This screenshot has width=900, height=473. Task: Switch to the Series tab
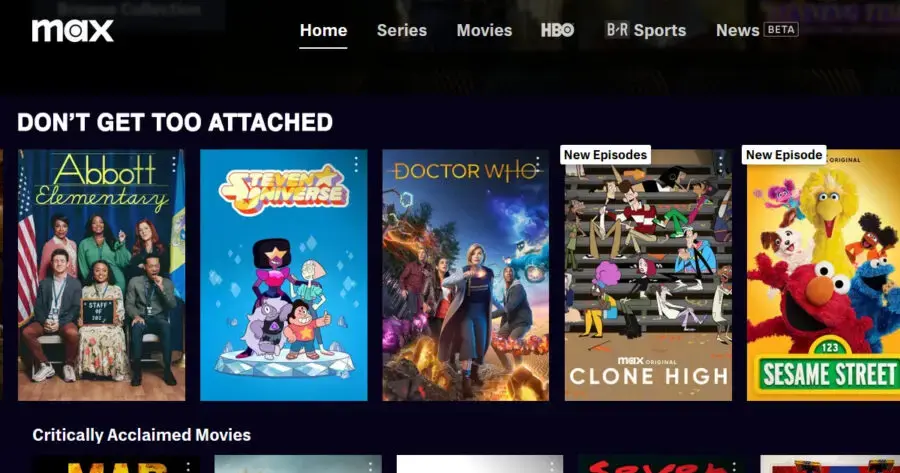pos(402,30)
